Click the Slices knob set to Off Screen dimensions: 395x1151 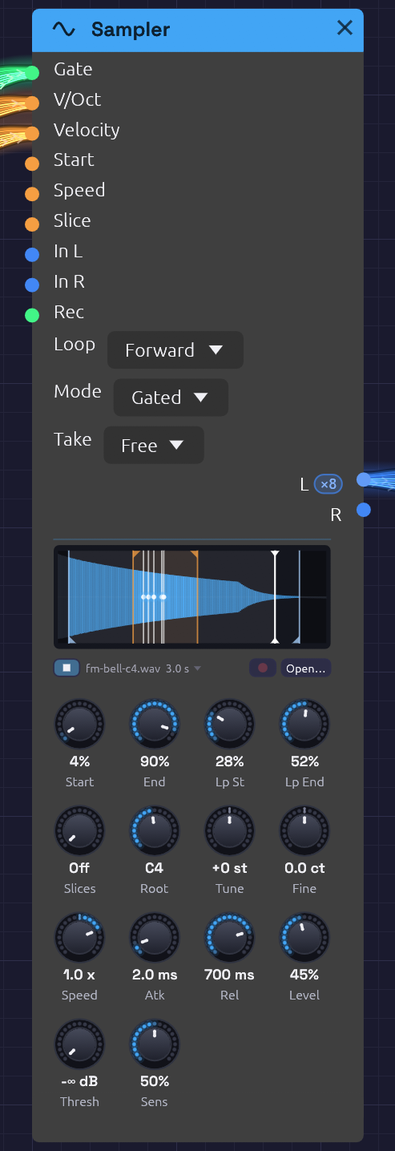(79, 830)
